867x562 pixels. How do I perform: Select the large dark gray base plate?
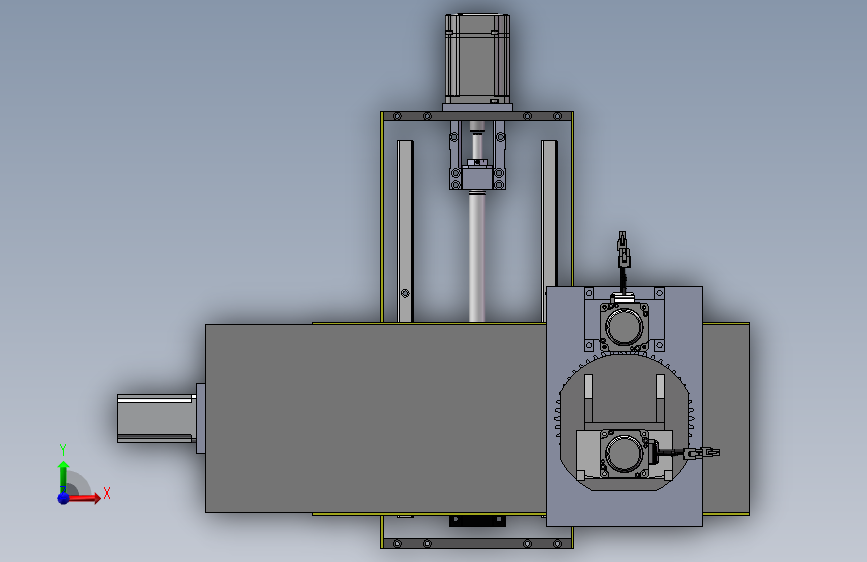coord(375,418)
